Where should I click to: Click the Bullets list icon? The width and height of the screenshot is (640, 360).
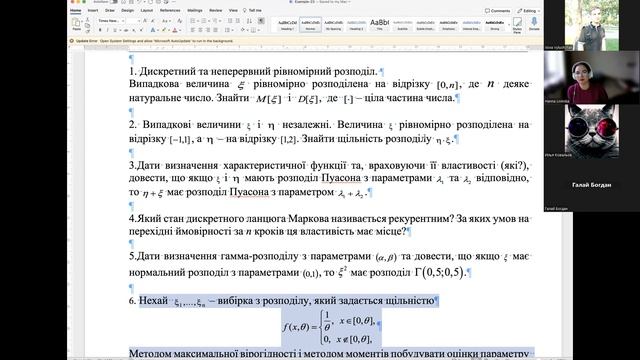click(193, 20)
